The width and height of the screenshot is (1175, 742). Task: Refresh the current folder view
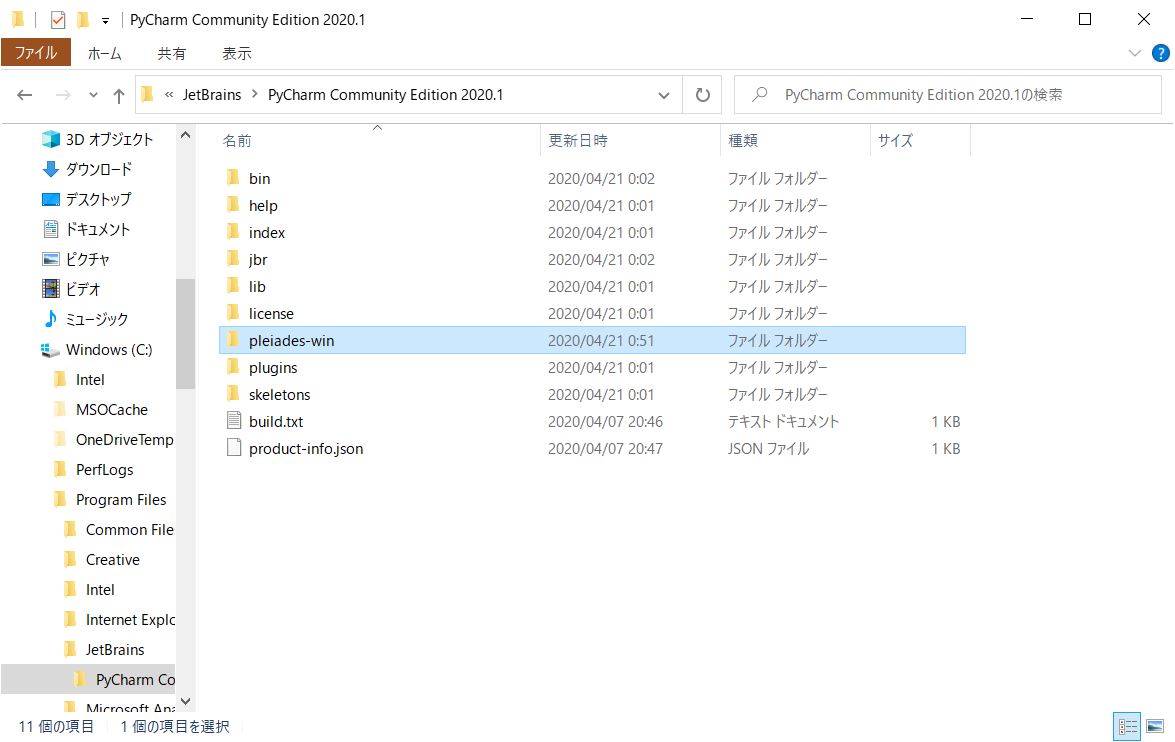[x=702, y=95]
